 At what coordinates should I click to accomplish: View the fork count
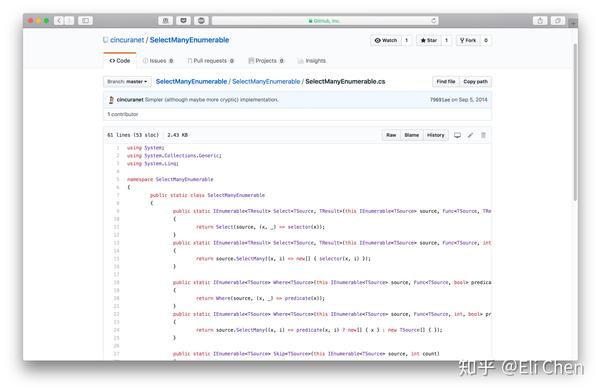coord(486,40)
